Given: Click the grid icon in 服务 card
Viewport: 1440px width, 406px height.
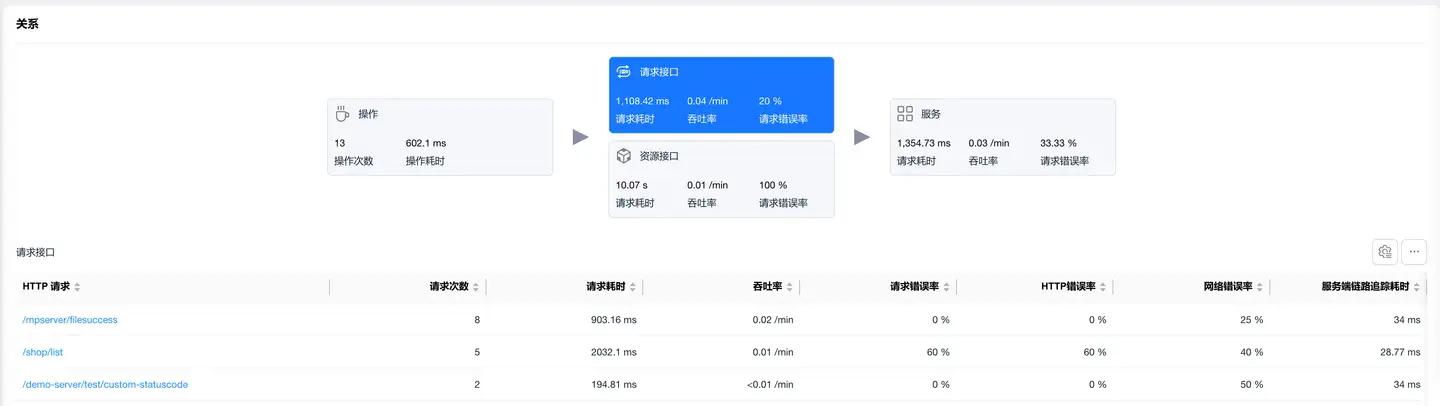Looking at the screenshot, I should point(905,114).
